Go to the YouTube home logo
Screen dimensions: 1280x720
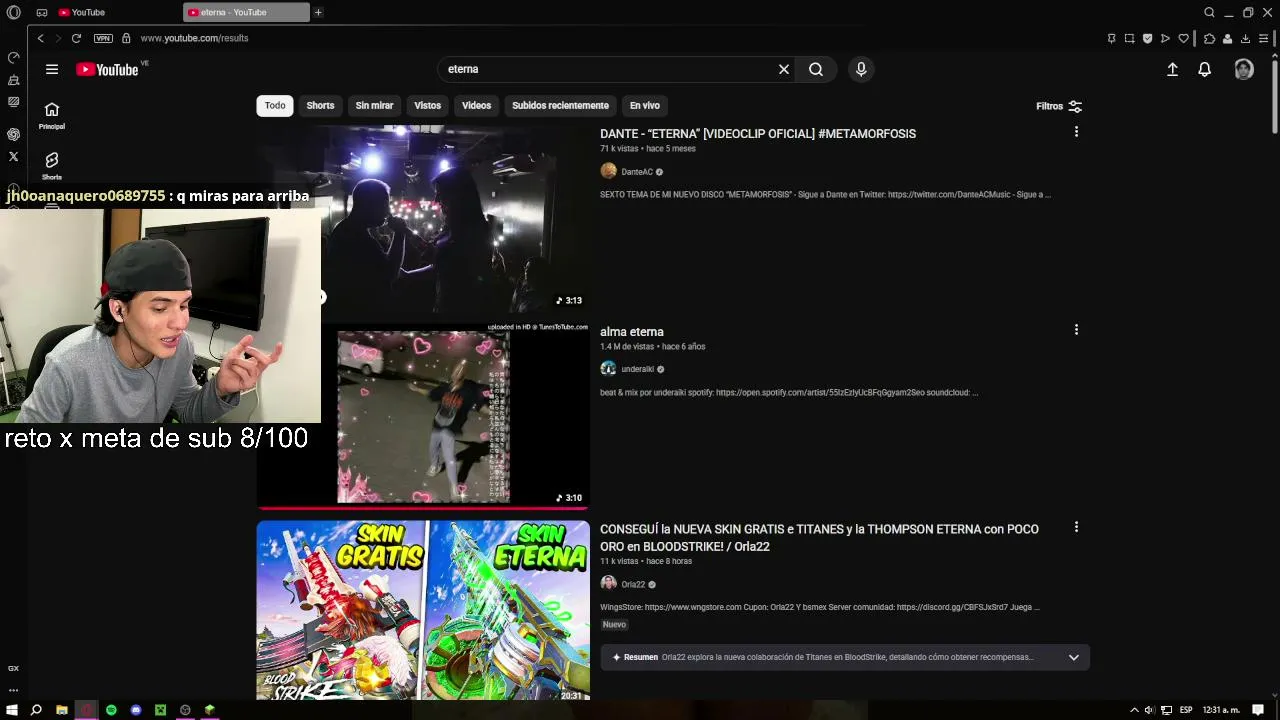[x=109, y=69]
